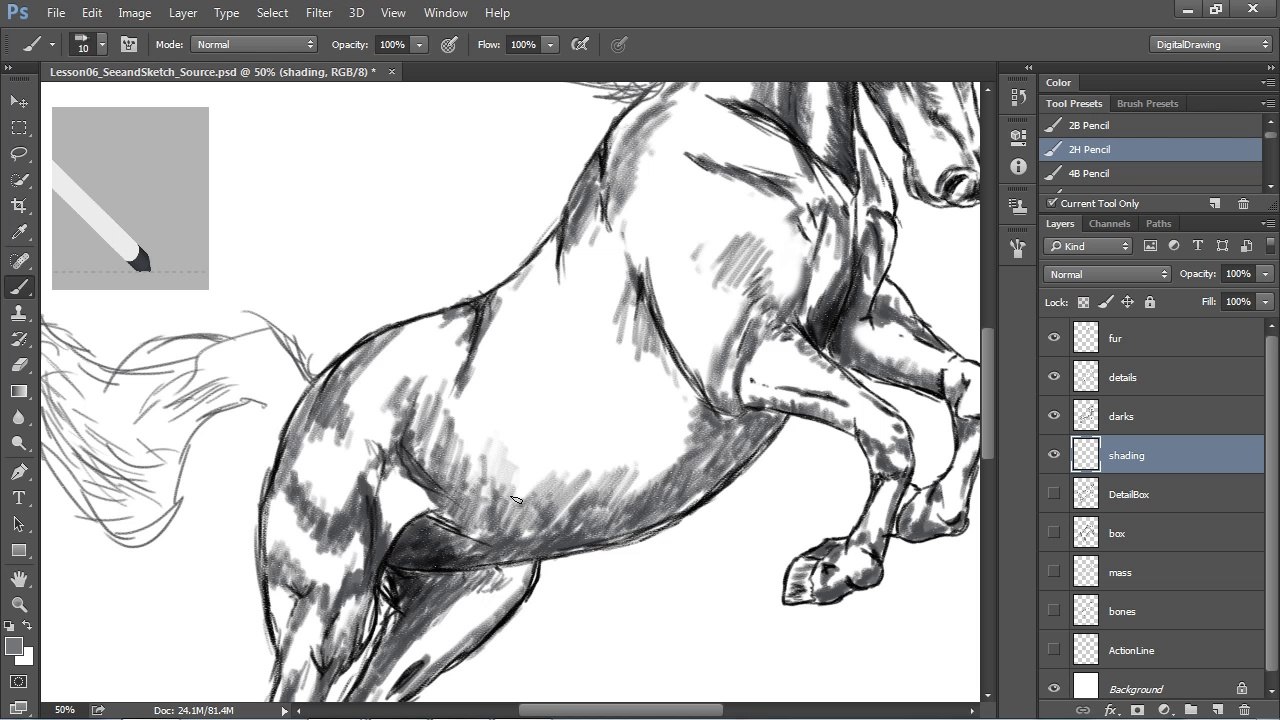Choose the 2B Pencil preset
This screenshot has height=720, width=1280.
(x=1151, y=126)
